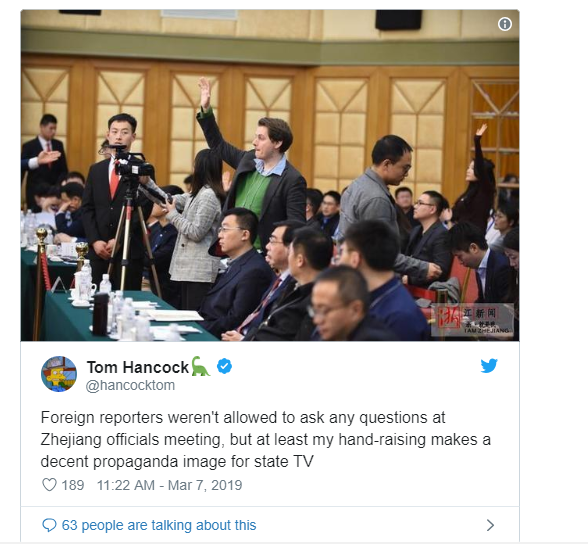Click the speech bubble reply icon
Screen dimensions: 588x544
49,525
